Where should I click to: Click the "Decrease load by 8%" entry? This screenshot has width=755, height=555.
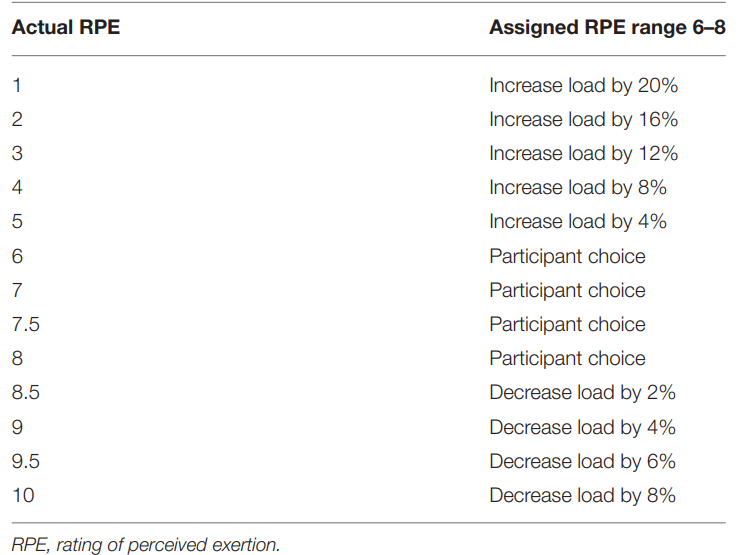point(583,495)
